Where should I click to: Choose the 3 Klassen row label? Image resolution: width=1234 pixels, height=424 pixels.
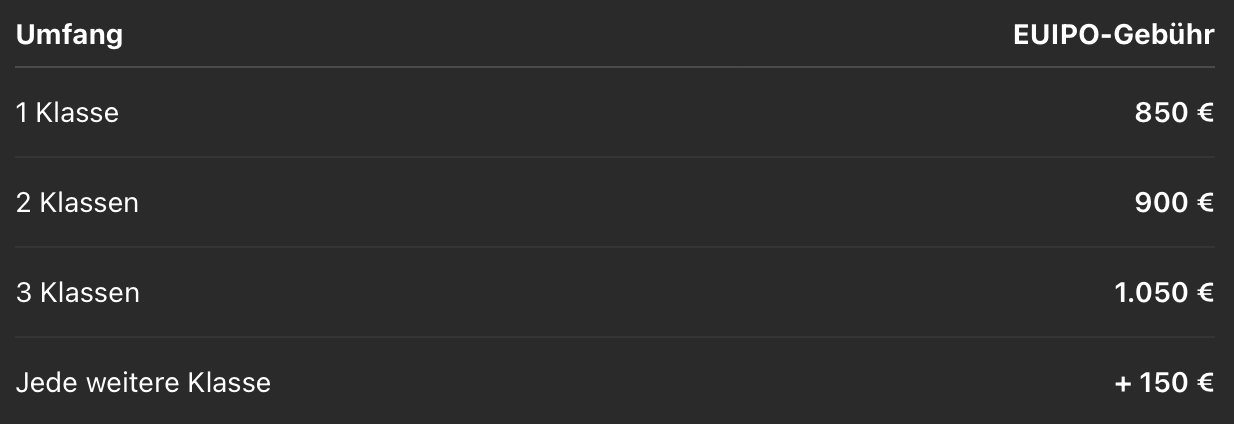[x=77, y=293]
